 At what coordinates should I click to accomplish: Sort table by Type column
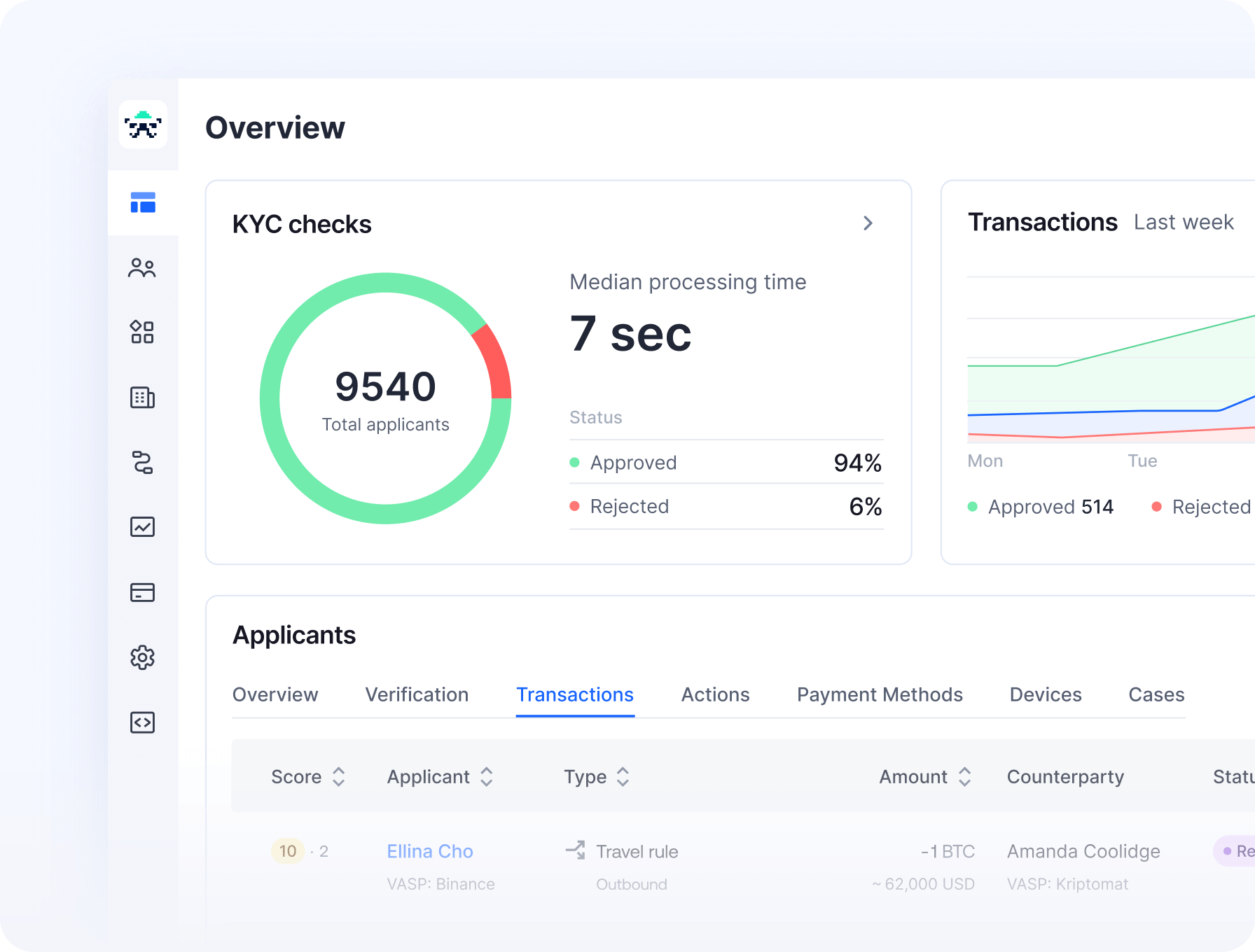pos(623,776)
